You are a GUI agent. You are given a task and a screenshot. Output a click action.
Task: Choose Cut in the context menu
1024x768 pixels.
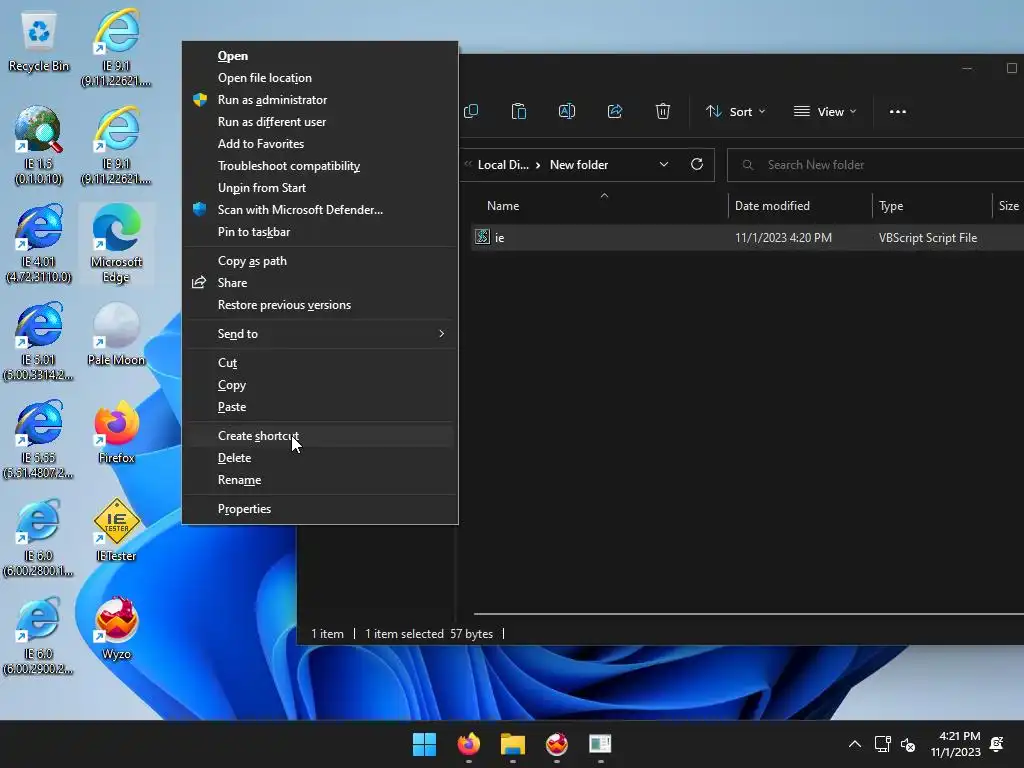click(320, 362)
